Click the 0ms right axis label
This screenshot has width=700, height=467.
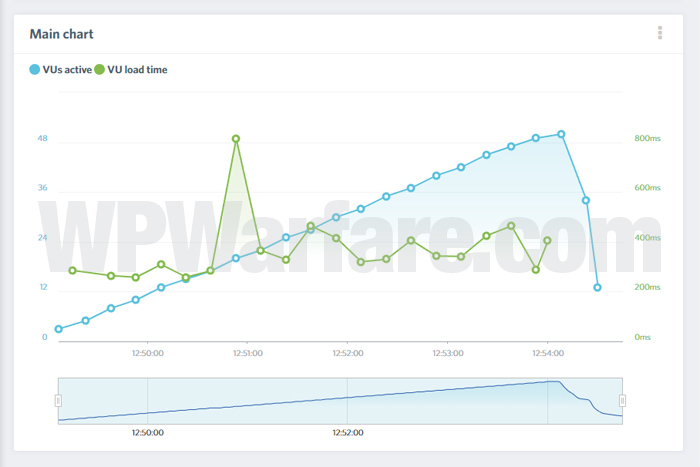point(642,337)
